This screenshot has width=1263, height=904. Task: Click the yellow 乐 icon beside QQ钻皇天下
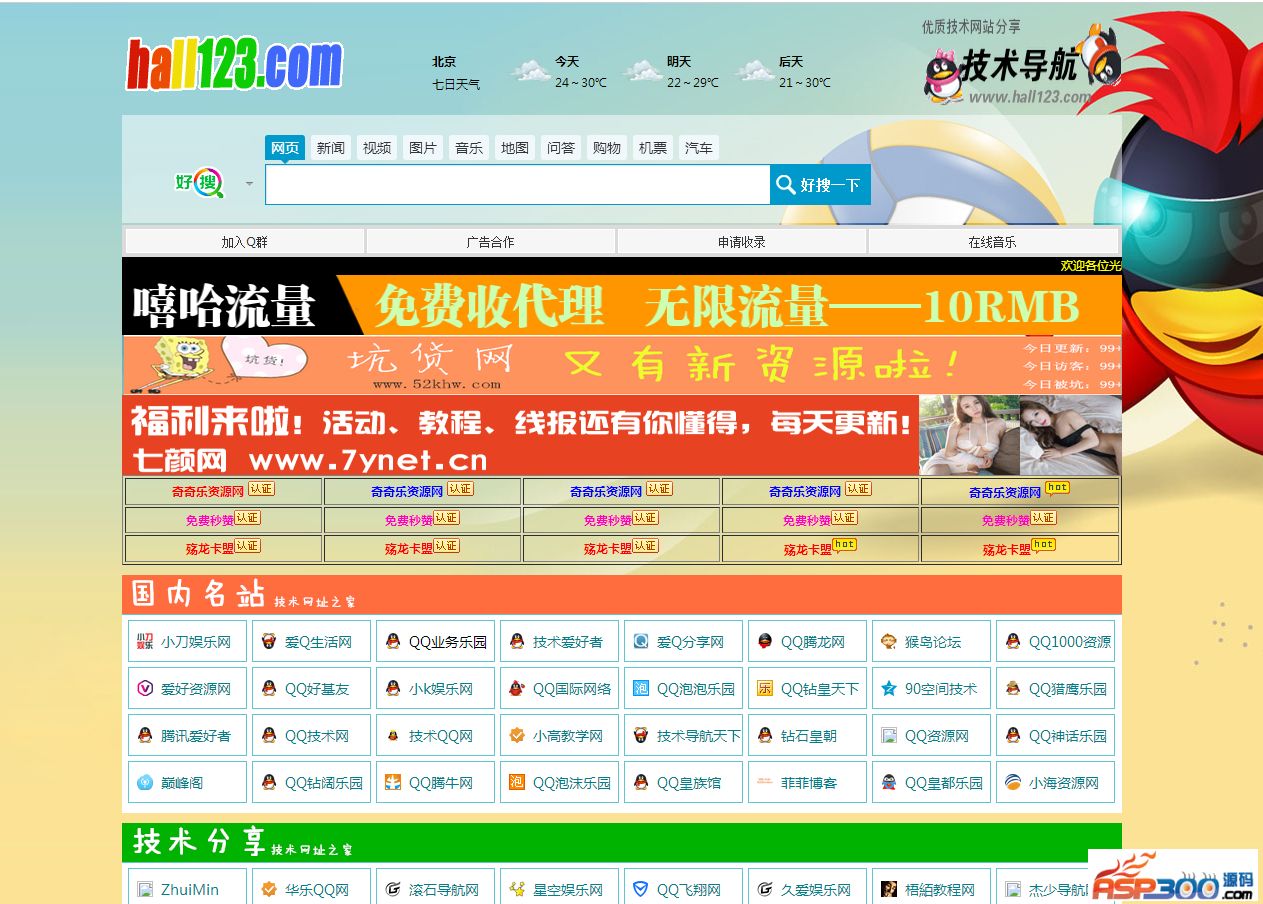[x=765, y=689]
